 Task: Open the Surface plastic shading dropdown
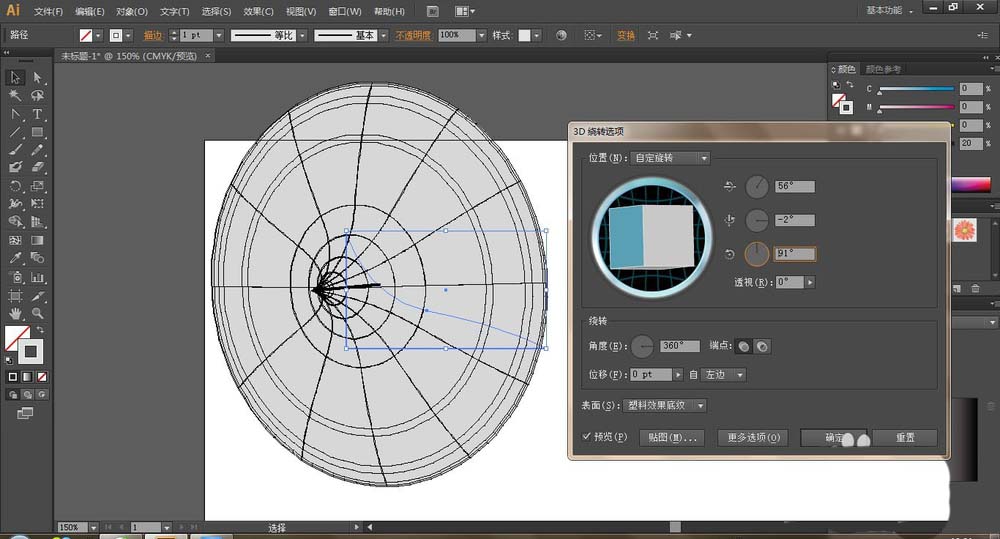pos(665,405)
